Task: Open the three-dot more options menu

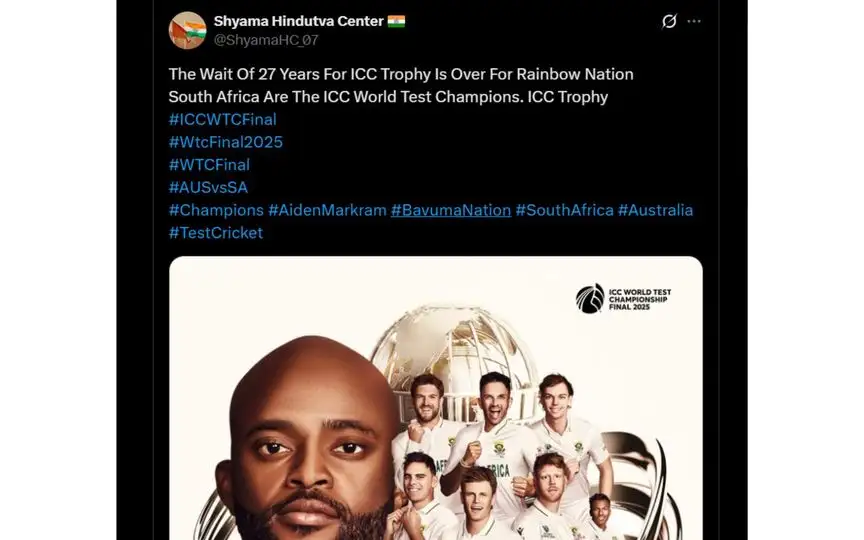Action: point(694,21)
